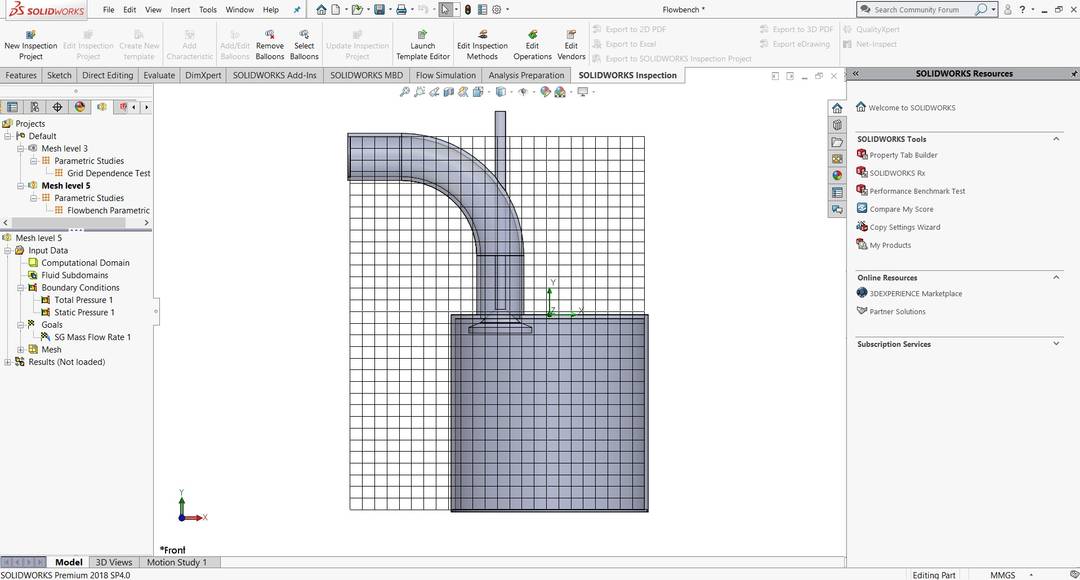Switch to the Flow Simulation tab
The image size is (1080, 580).
click(446, 75)
